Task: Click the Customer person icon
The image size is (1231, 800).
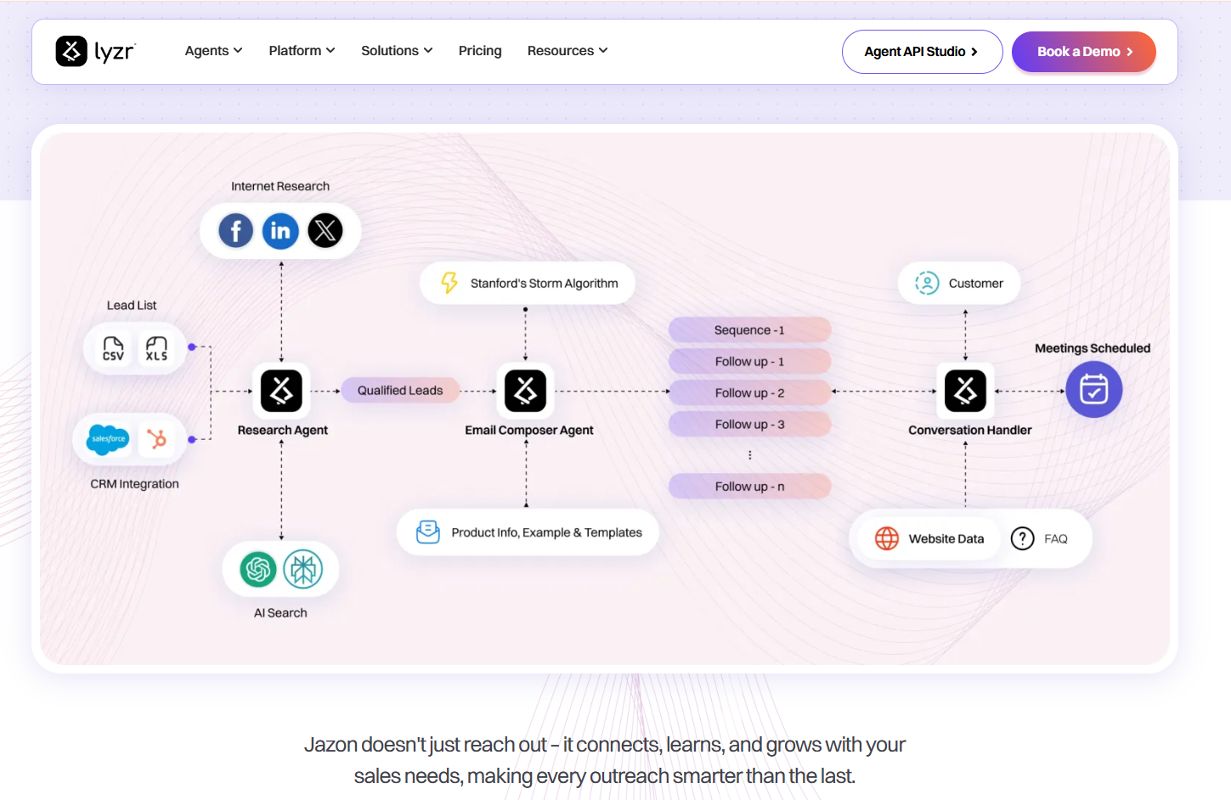Action: (927, 283)
